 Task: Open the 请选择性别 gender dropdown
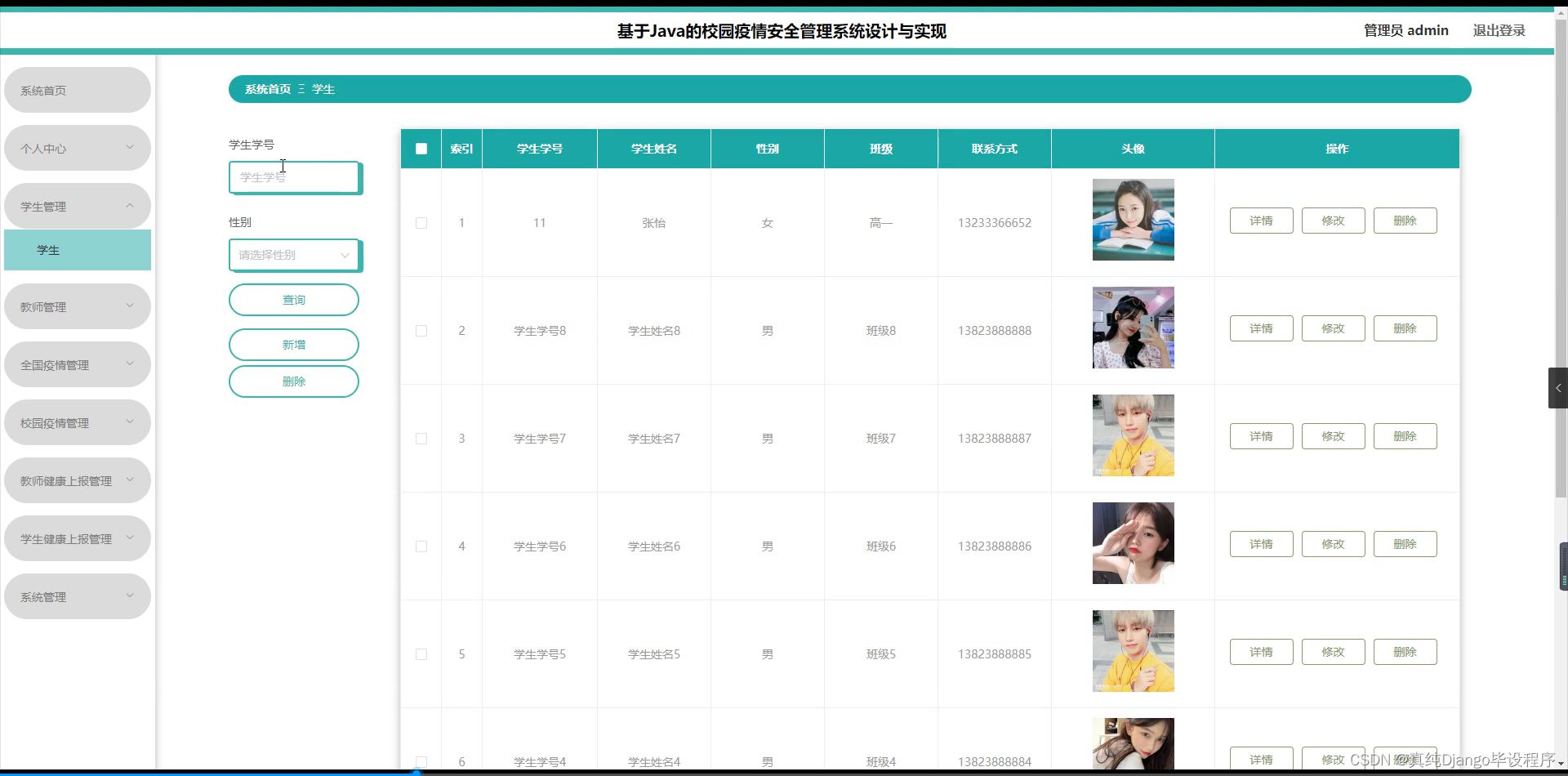click(294, 255)
